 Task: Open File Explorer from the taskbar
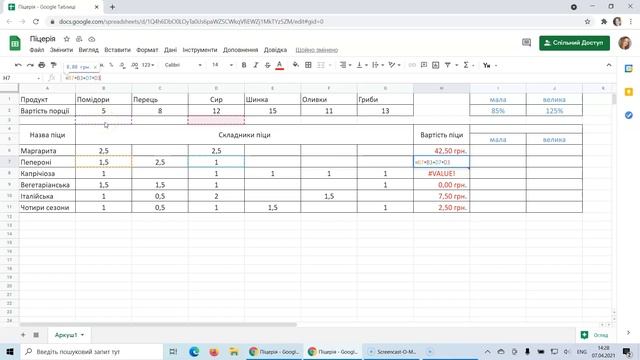(233, 351)
